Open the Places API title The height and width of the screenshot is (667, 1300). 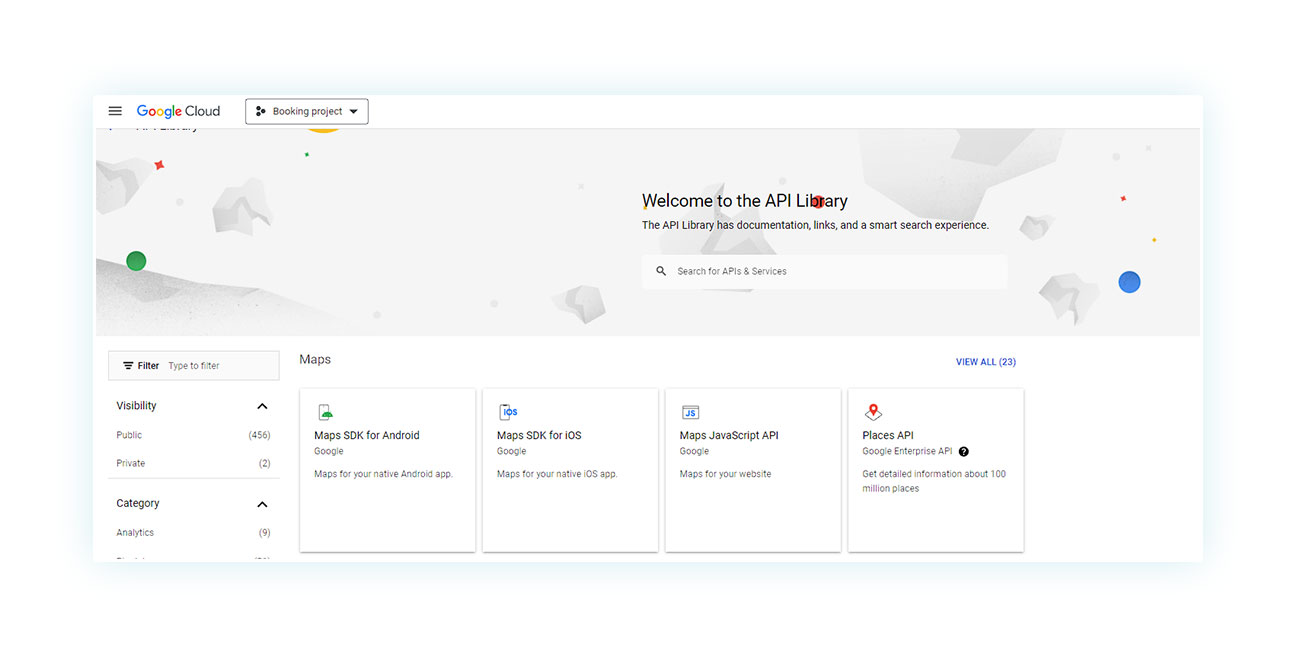pyautogui.click(x=888, y=435)
